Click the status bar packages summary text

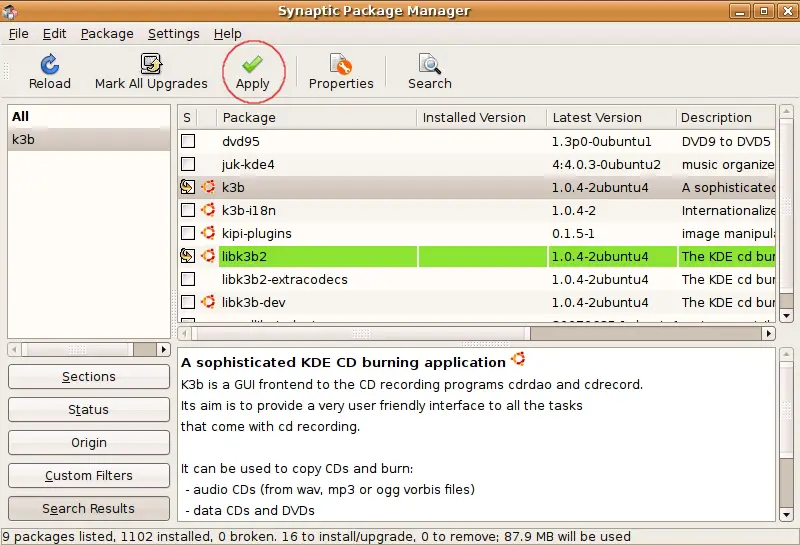[x=316, y=536]
